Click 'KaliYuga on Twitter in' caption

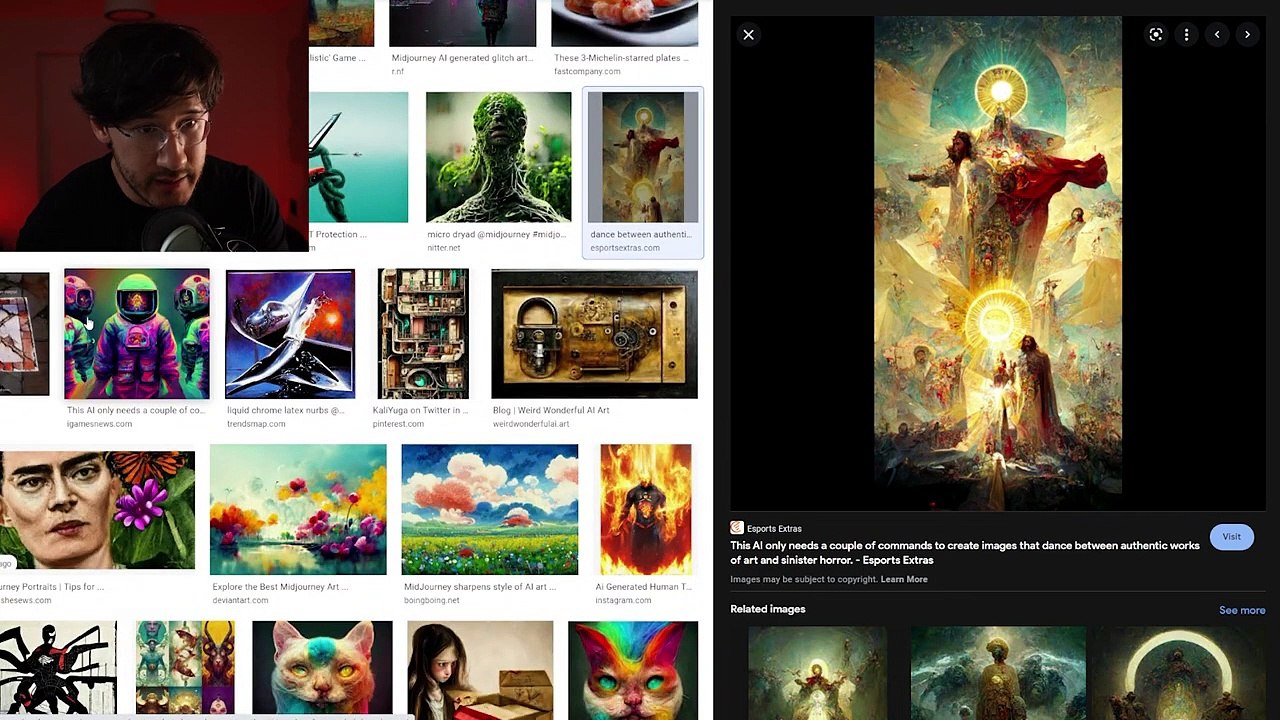tap(420, 411)
